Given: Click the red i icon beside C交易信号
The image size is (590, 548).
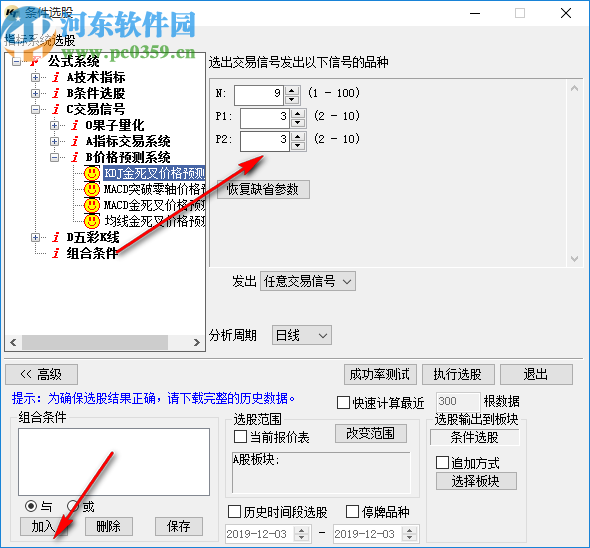Looking at the screenshot, I should (x=56, y=109).
